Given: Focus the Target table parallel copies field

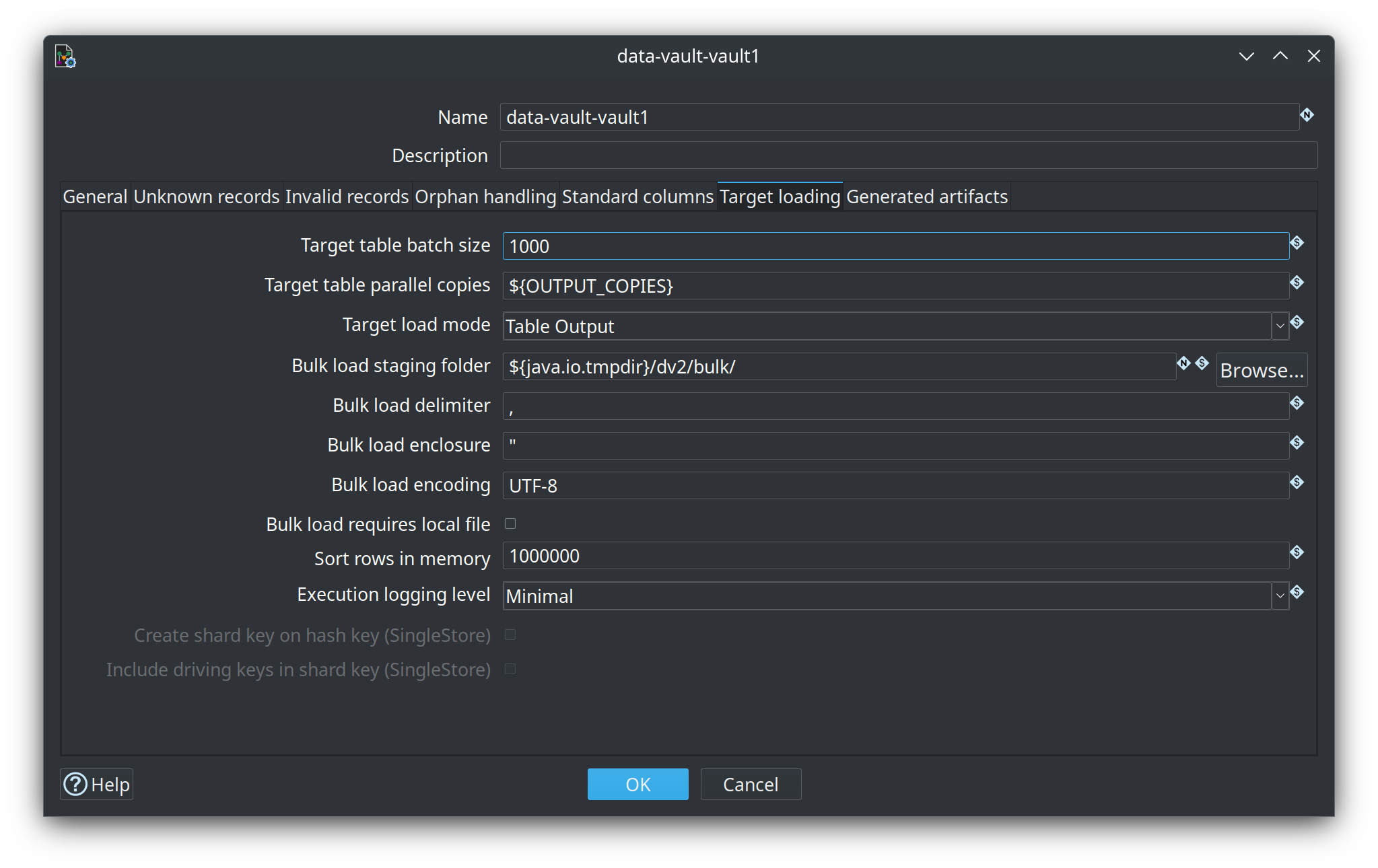Looking at the screenshot, I should click(x=896, y=286).
